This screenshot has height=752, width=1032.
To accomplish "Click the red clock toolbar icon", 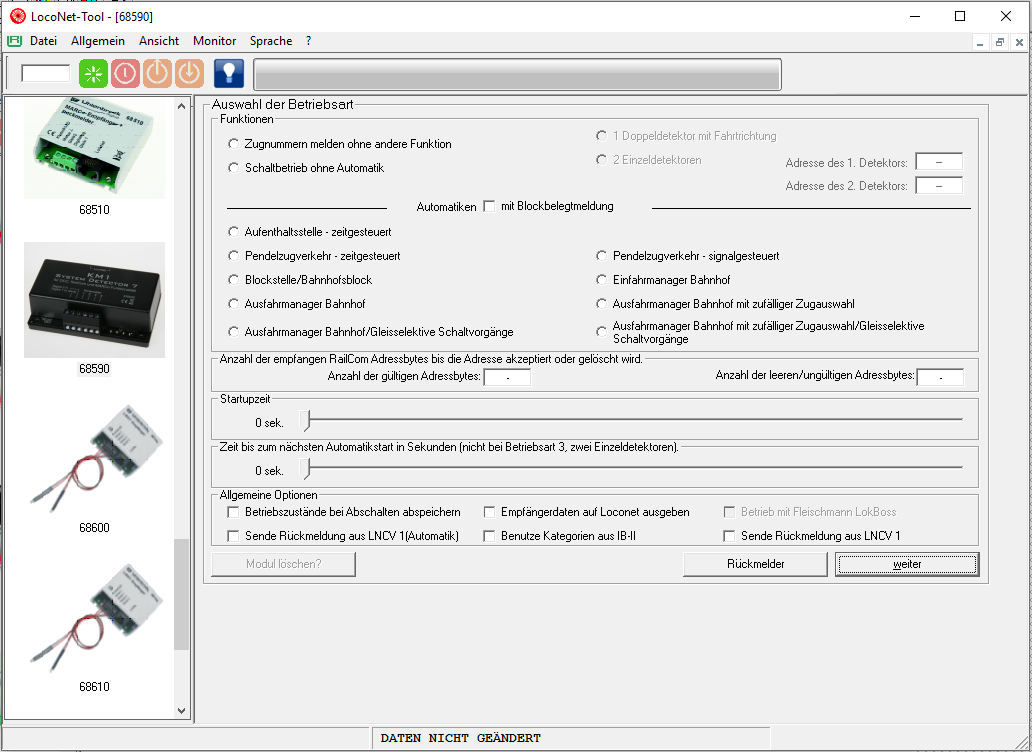I will tap(125, 74).
